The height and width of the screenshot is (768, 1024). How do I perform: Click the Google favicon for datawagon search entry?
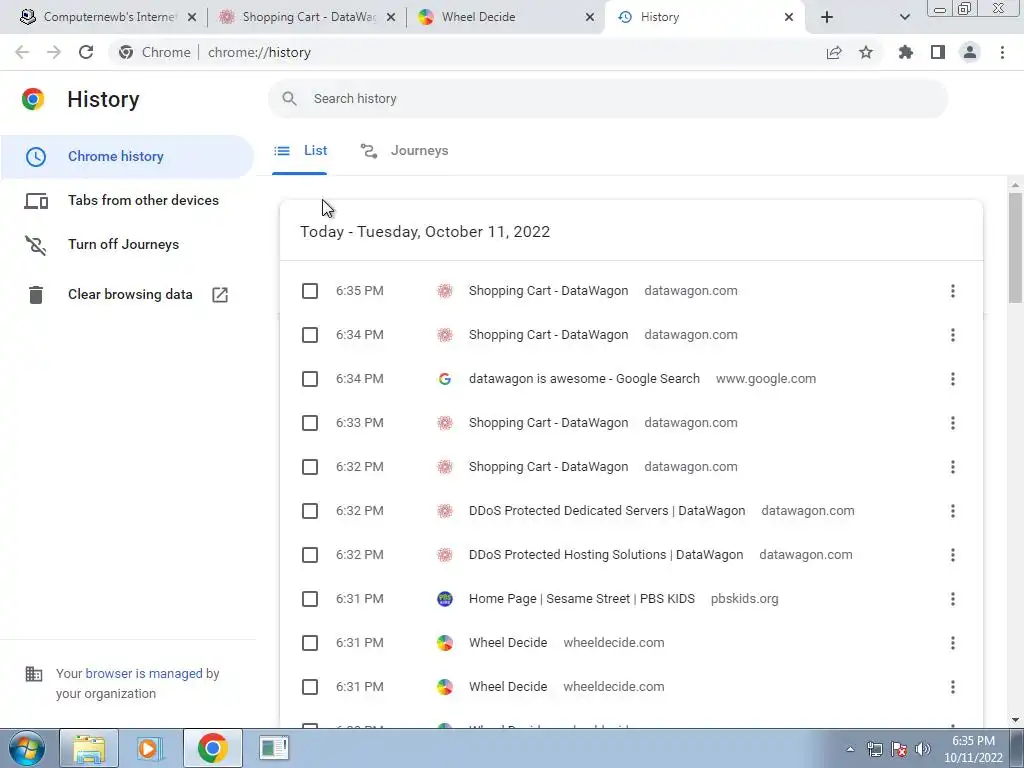445,379
